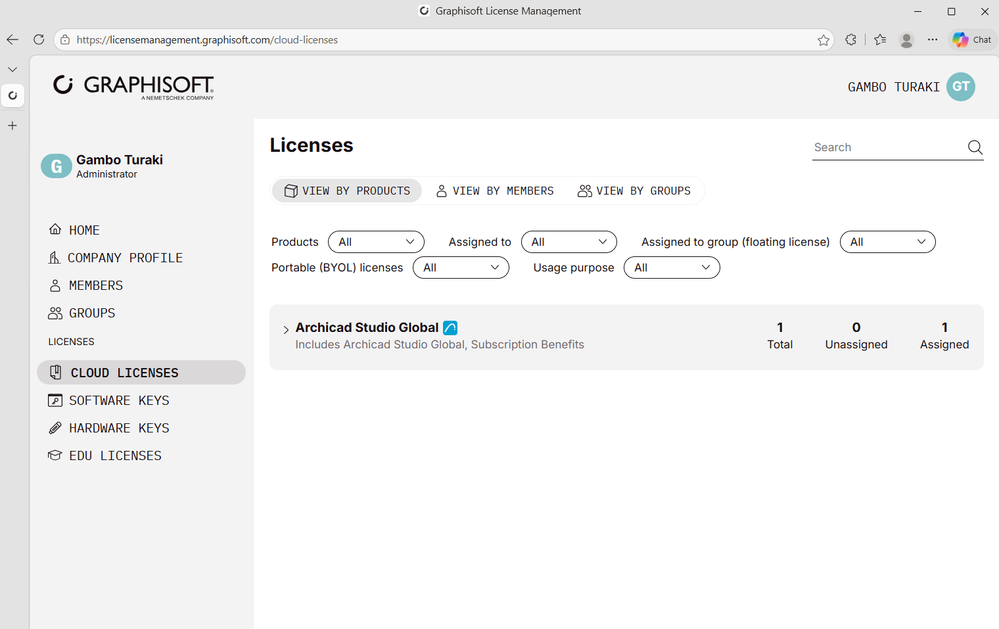Open the Copilot Chat button
Screen dimensions: 999x629
(972, 40)
